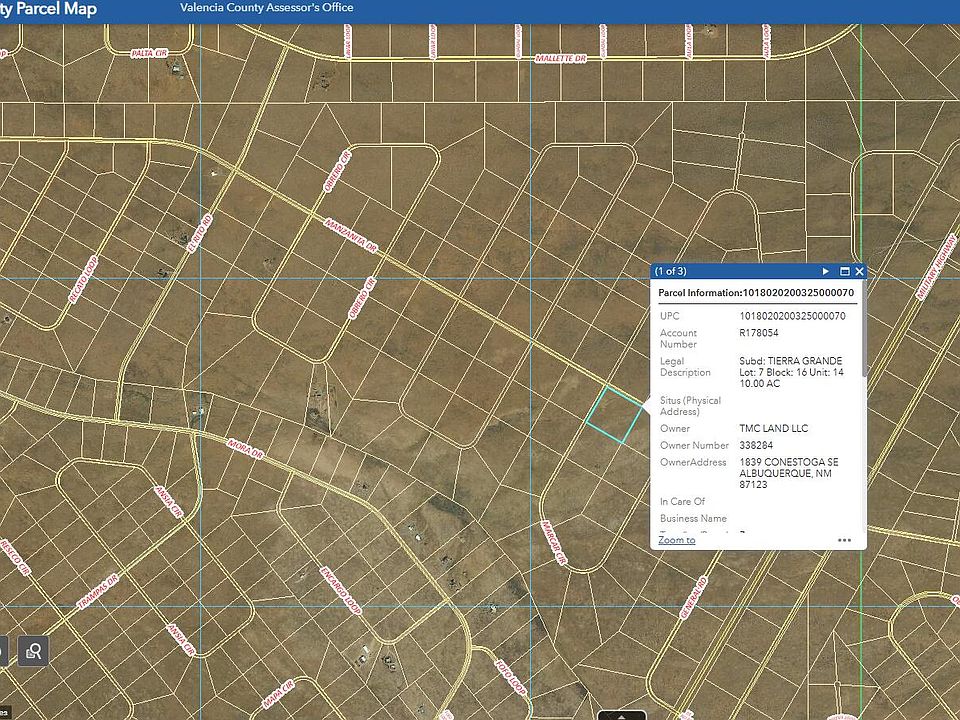The height and width of the screenshot is (720, 960).
Task: Click the RECATO LOOP street label
Action: pyautogui.click(x=84, y=280)
